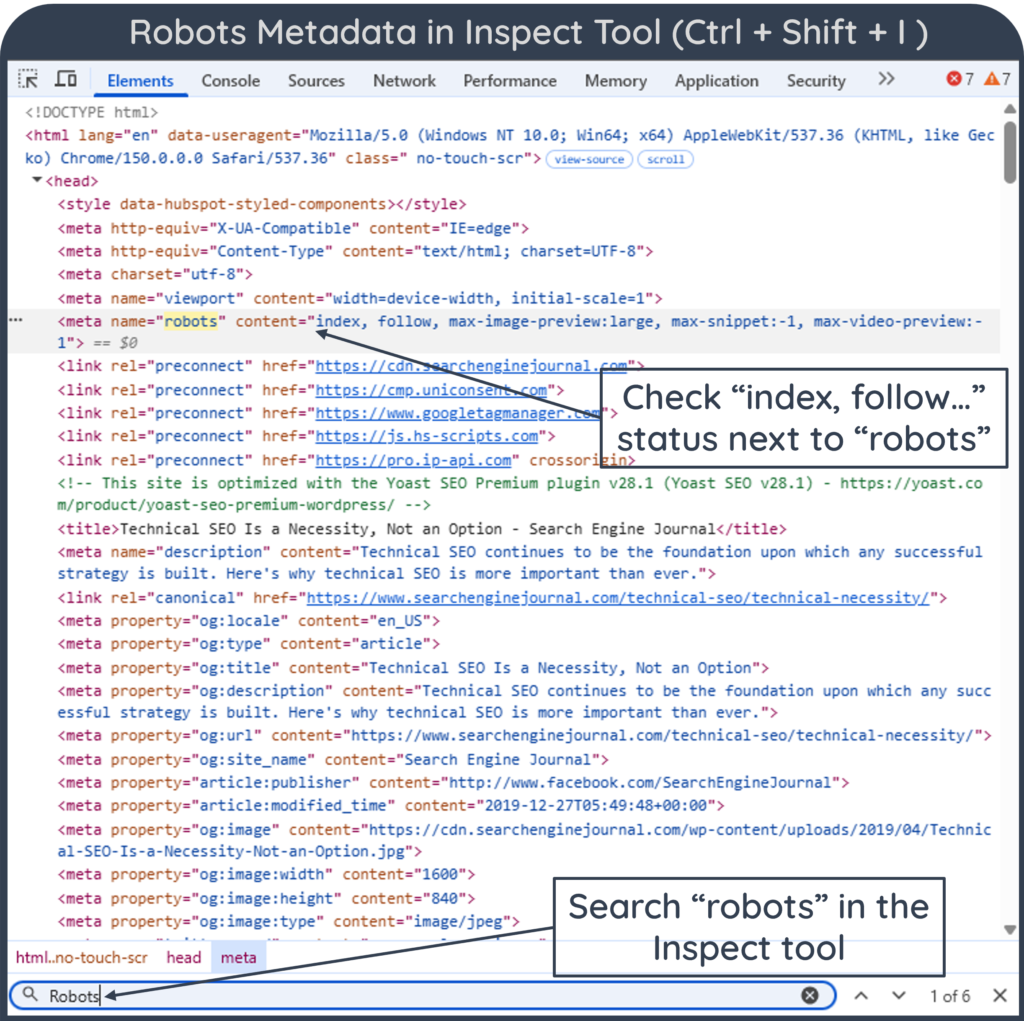This screenshot has height=1021, width=1024.
Task: Activate the element picker inspect icon
Action: click(27, 79)
